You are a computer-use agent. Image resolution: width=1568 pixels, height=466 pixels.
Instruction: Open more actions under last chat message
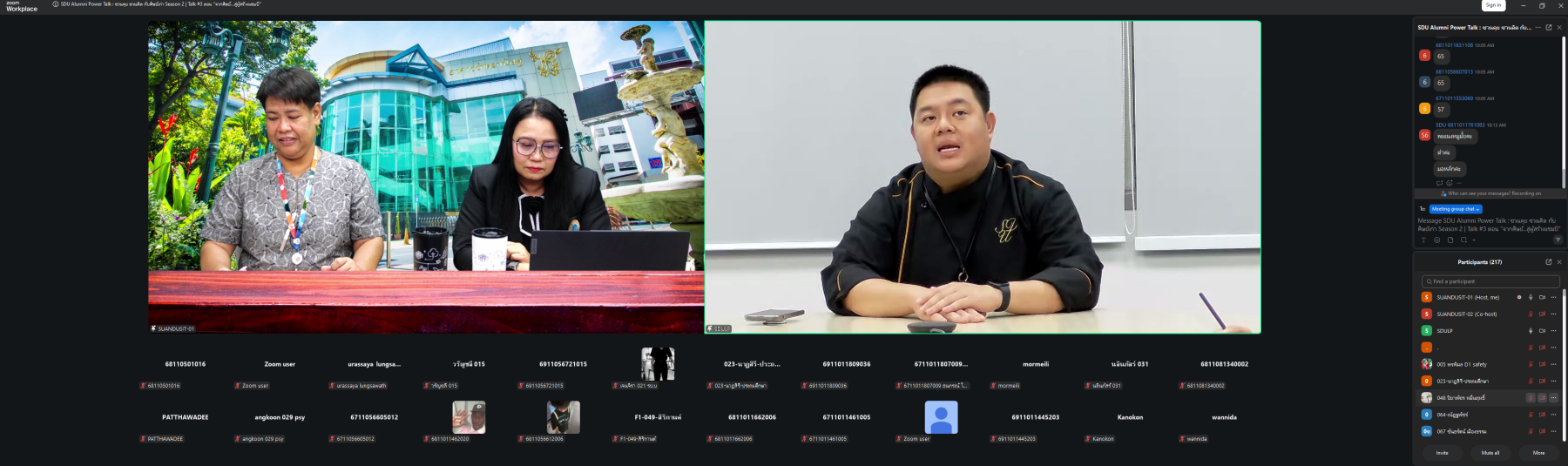point(1459,183)
